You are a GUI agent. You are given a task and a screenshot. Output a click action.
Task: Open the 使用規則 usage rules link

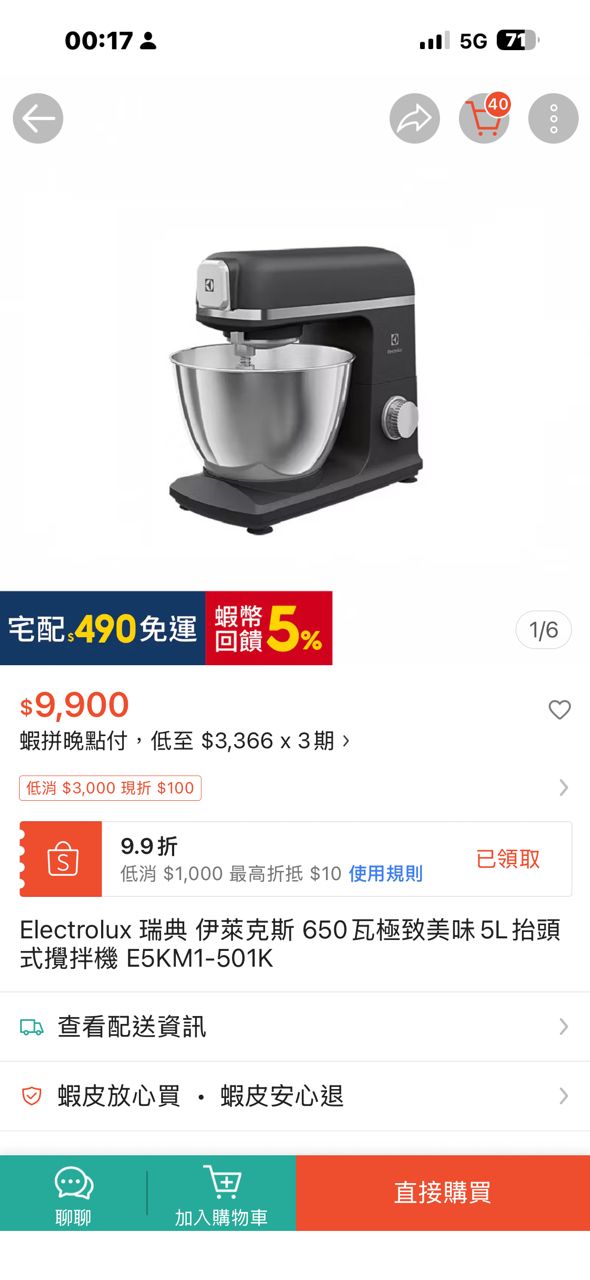[386, 874]
